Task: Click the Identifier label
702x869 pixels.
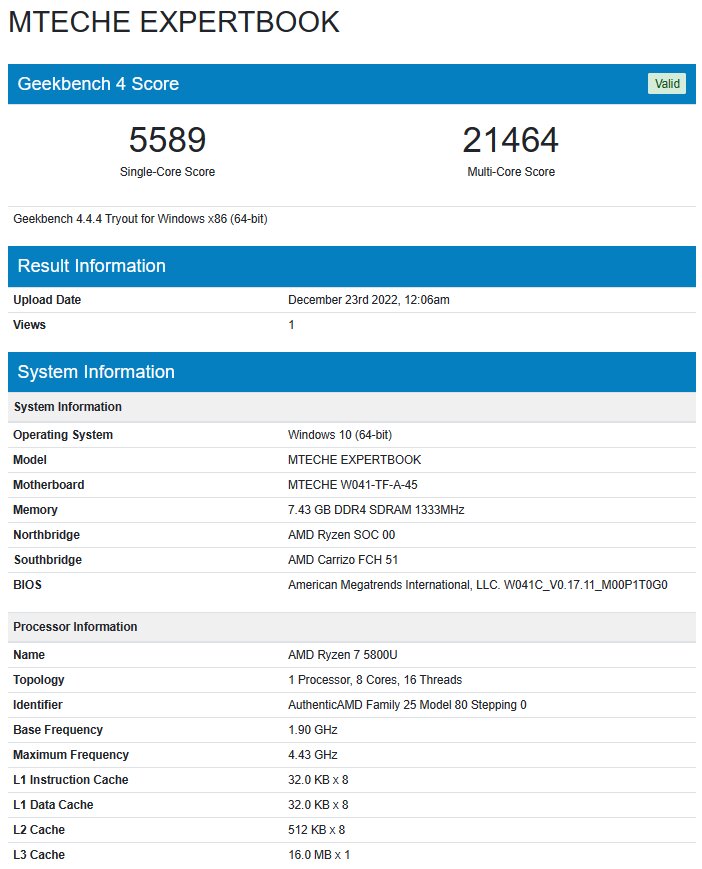Action: 38,704
